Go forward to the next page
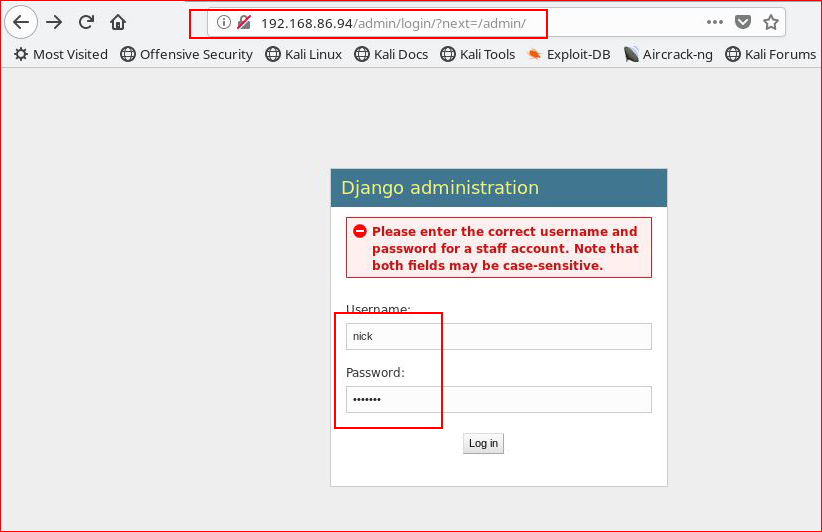This screenshot has height=532, width=822. [x=54, y=23]
